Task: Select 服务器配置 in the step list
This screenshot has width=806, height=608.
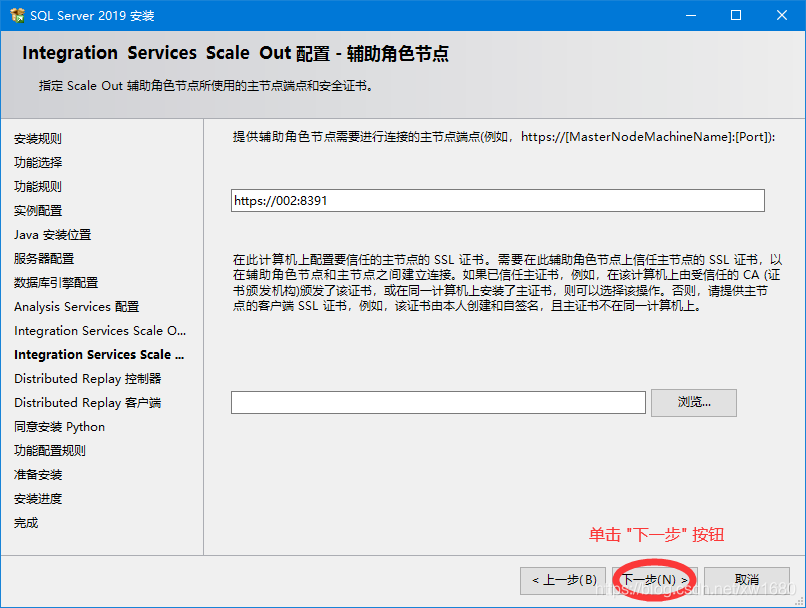Action: tap(44, 259)
